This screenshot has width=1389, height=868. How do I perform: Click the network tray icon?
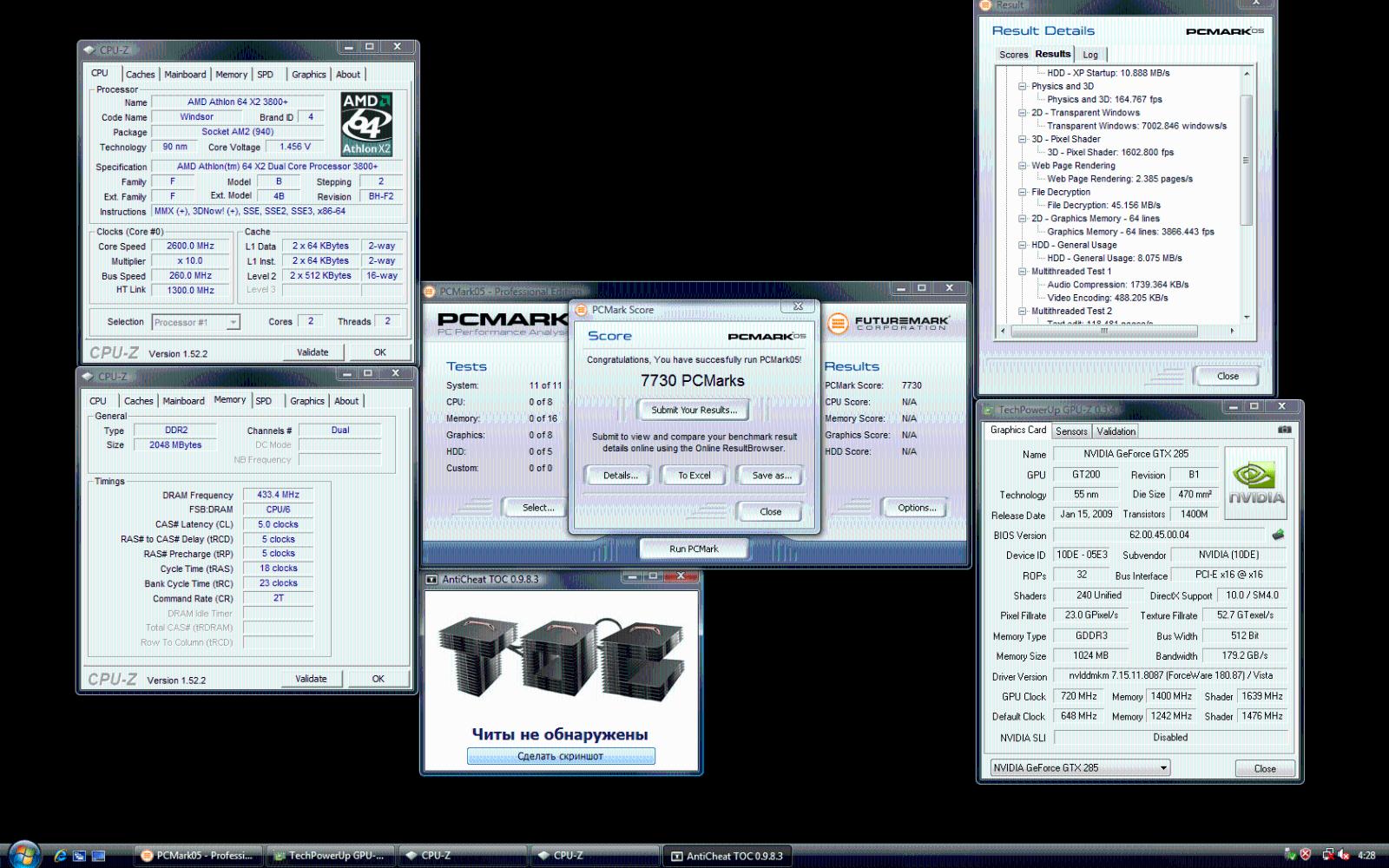[1327, 855]
